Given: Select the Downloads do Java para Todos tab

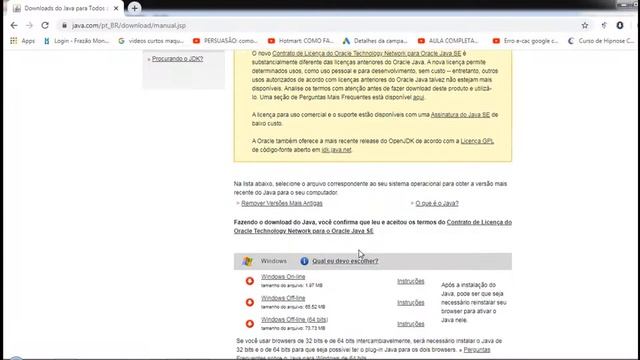Looking at the screenshot, I should click(x=65, y=8).
